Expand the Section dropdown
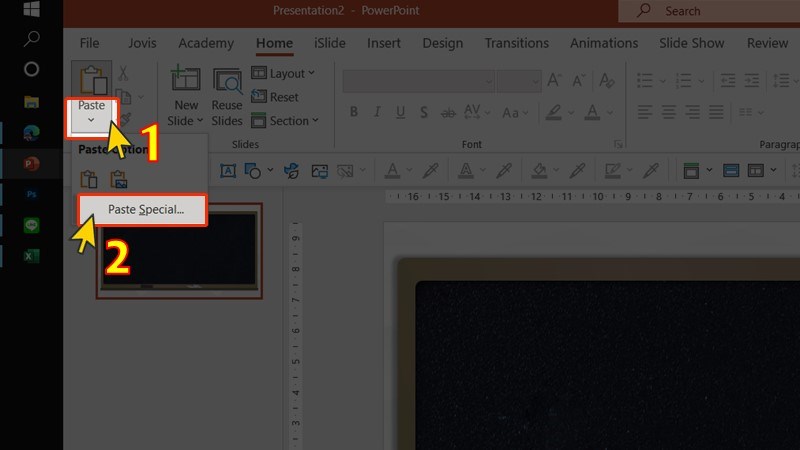 (285, 121)
